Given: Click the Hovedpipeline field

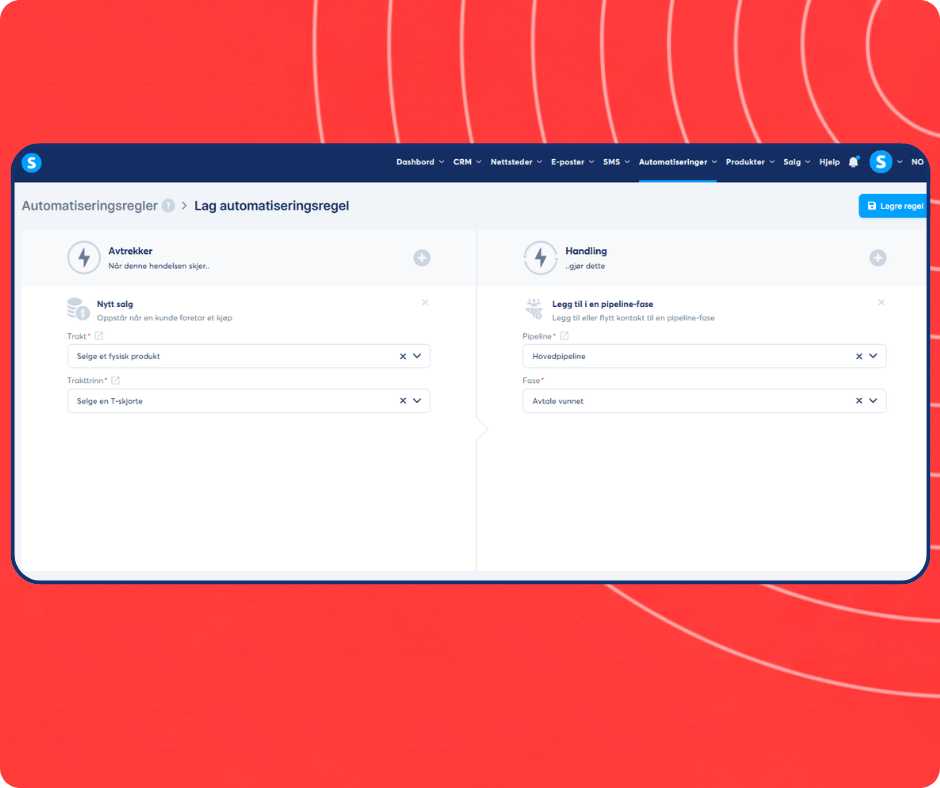Looking at the screenshot, I should (x=704, y=356).
